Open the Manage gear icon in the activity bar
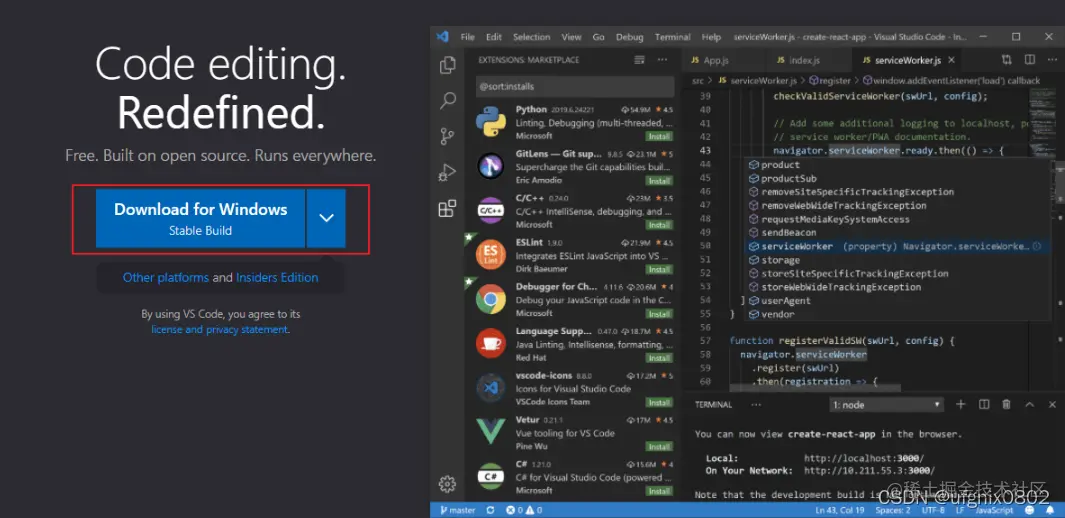This screenshot has width=1065, height=518. [x=447, y=484]
